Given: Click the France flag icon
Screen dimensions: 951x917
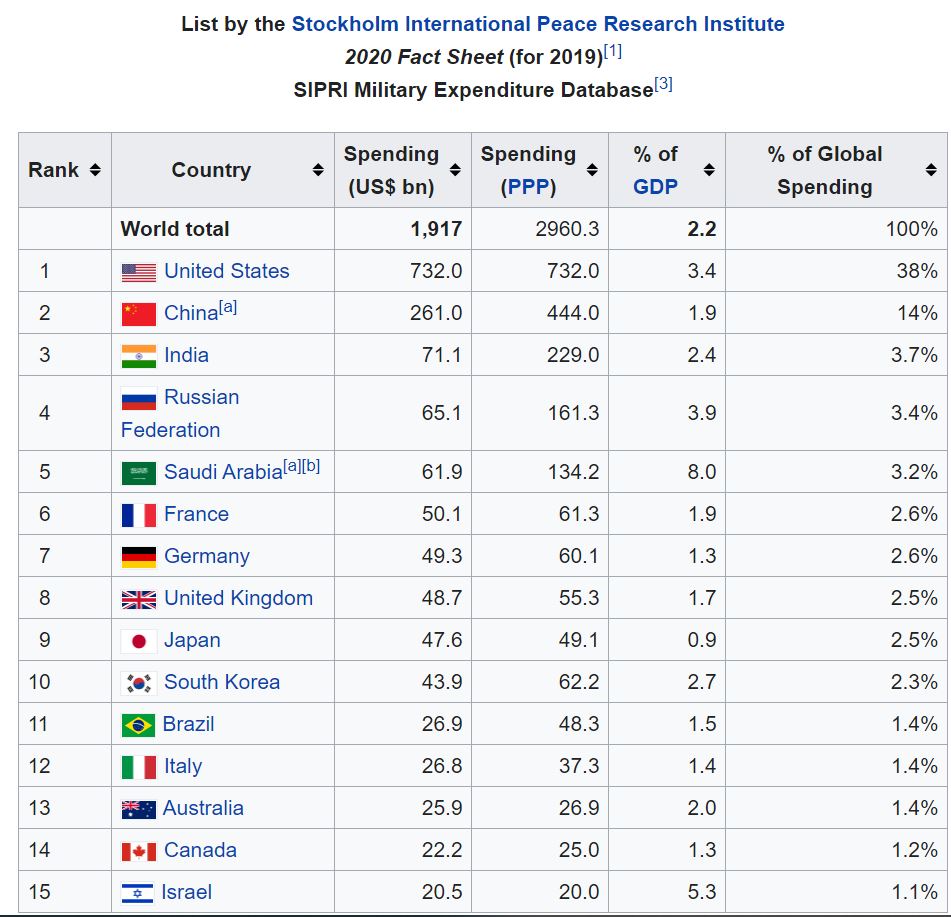Looking at the screenshot, I should [x=138, y=516].
